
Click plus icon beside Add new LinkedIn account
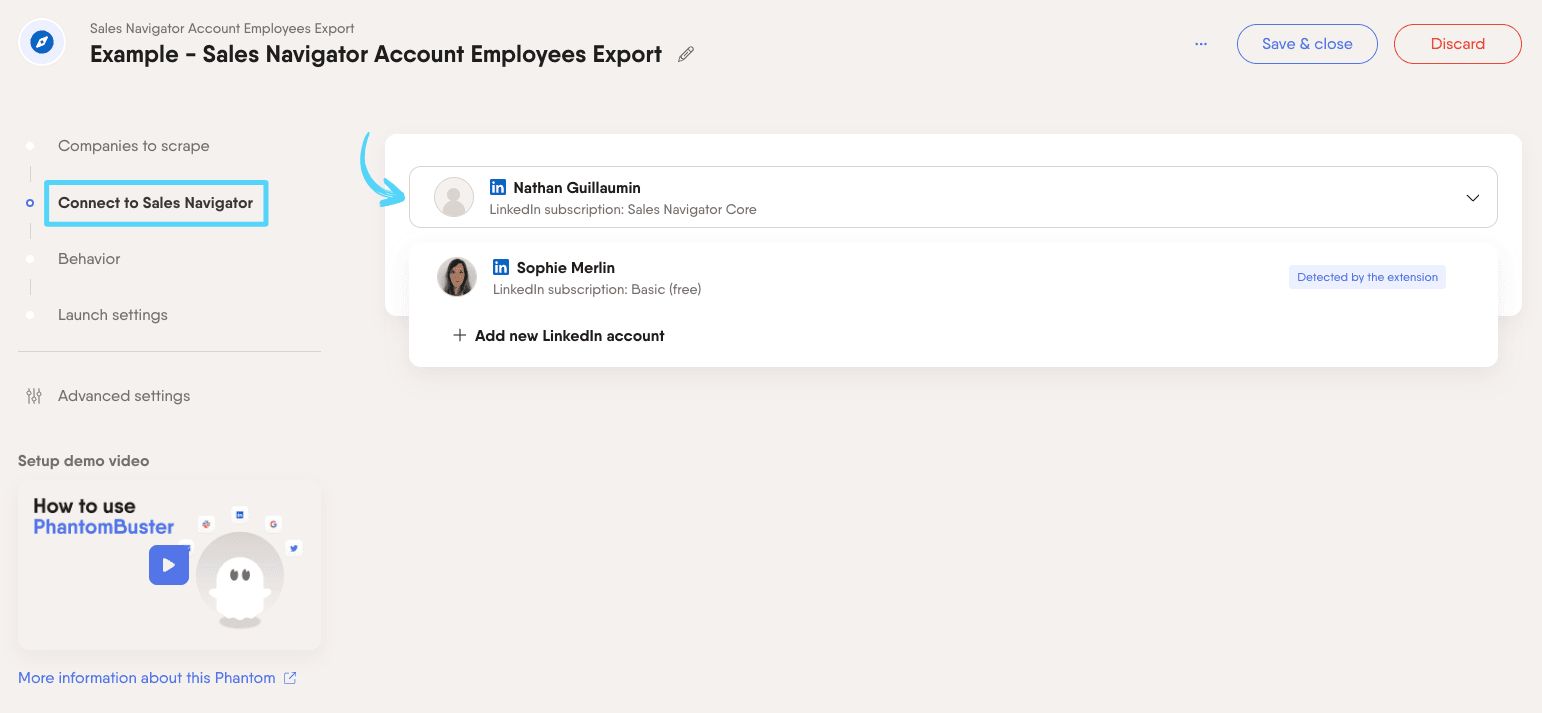tap(460, 336)
